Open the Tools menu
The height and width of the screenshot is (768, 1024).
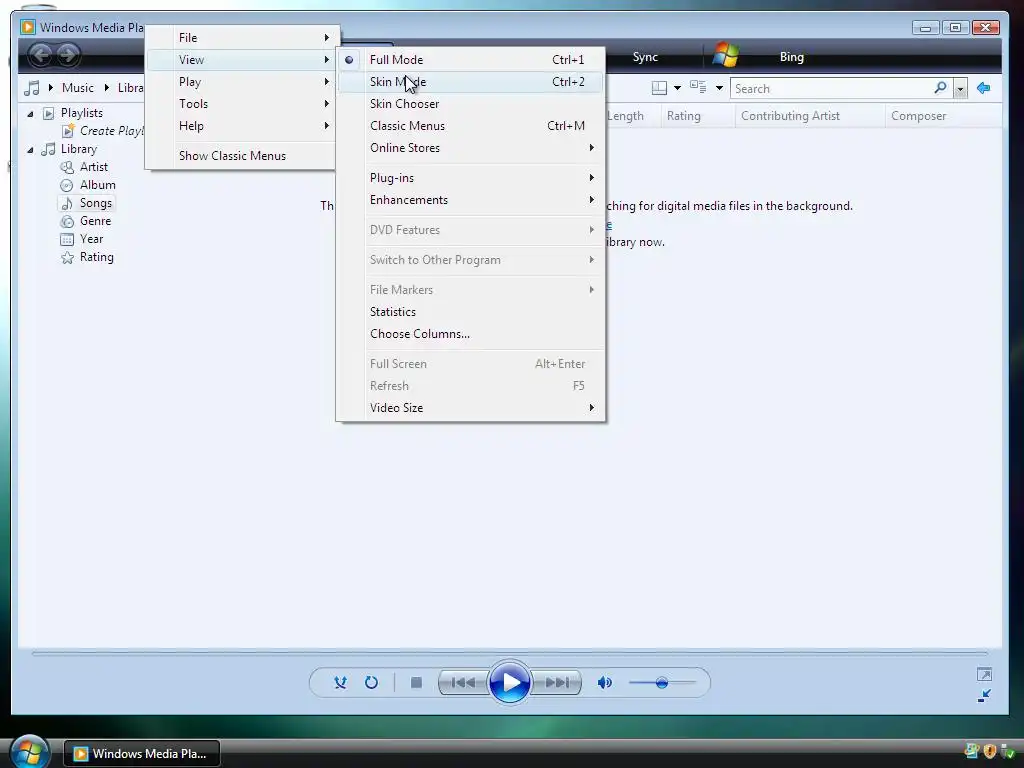[x=240, y=104]
